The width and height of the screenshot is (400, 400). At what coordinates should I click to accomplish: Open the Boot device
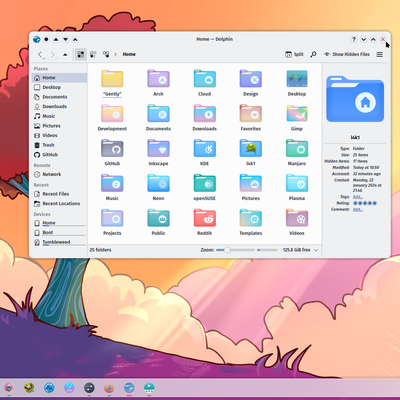point(59,233)
